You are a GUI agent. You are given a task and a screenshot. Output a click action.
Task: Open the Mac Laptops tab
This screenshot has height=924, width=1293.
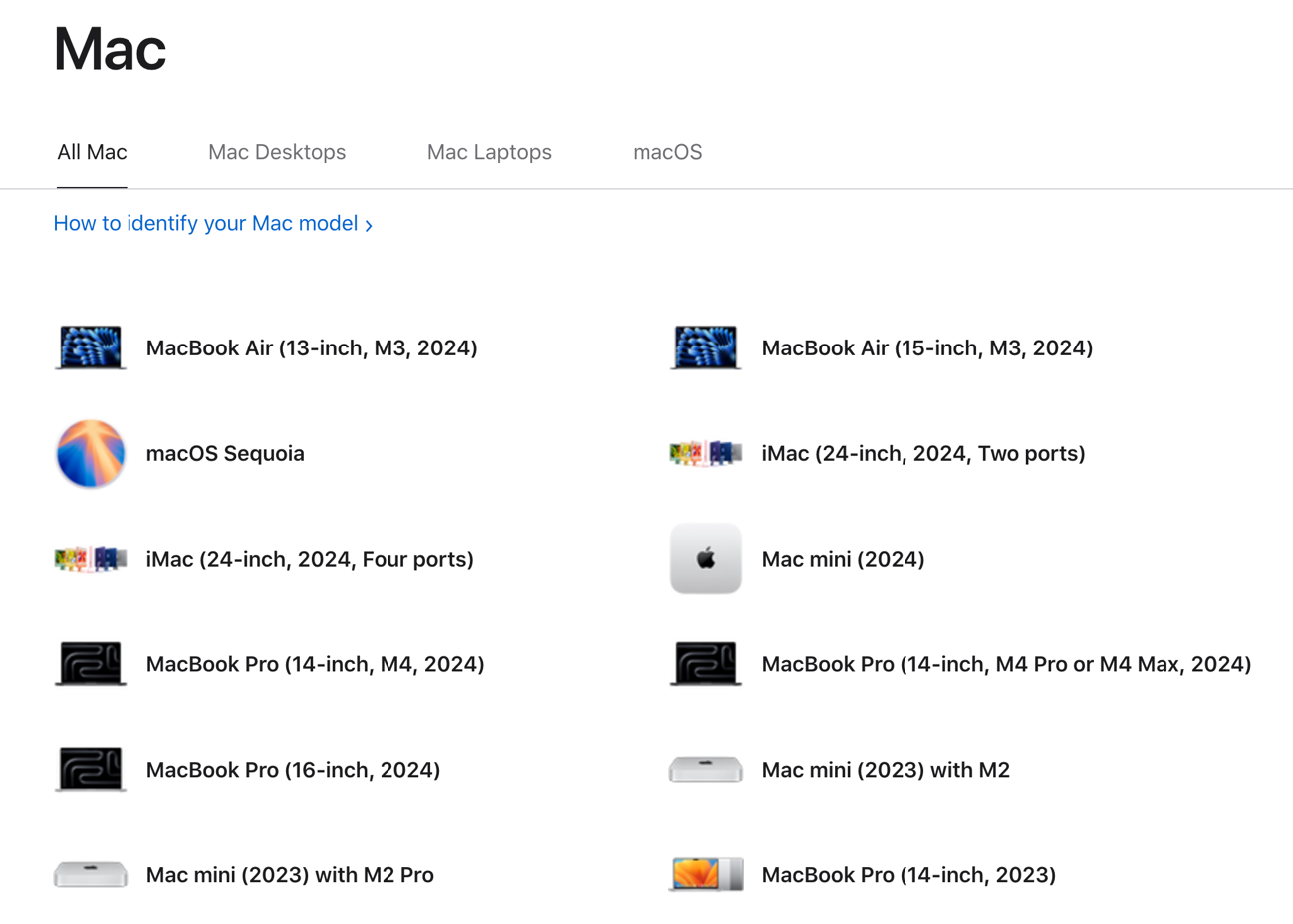click(x=489, y=152)
